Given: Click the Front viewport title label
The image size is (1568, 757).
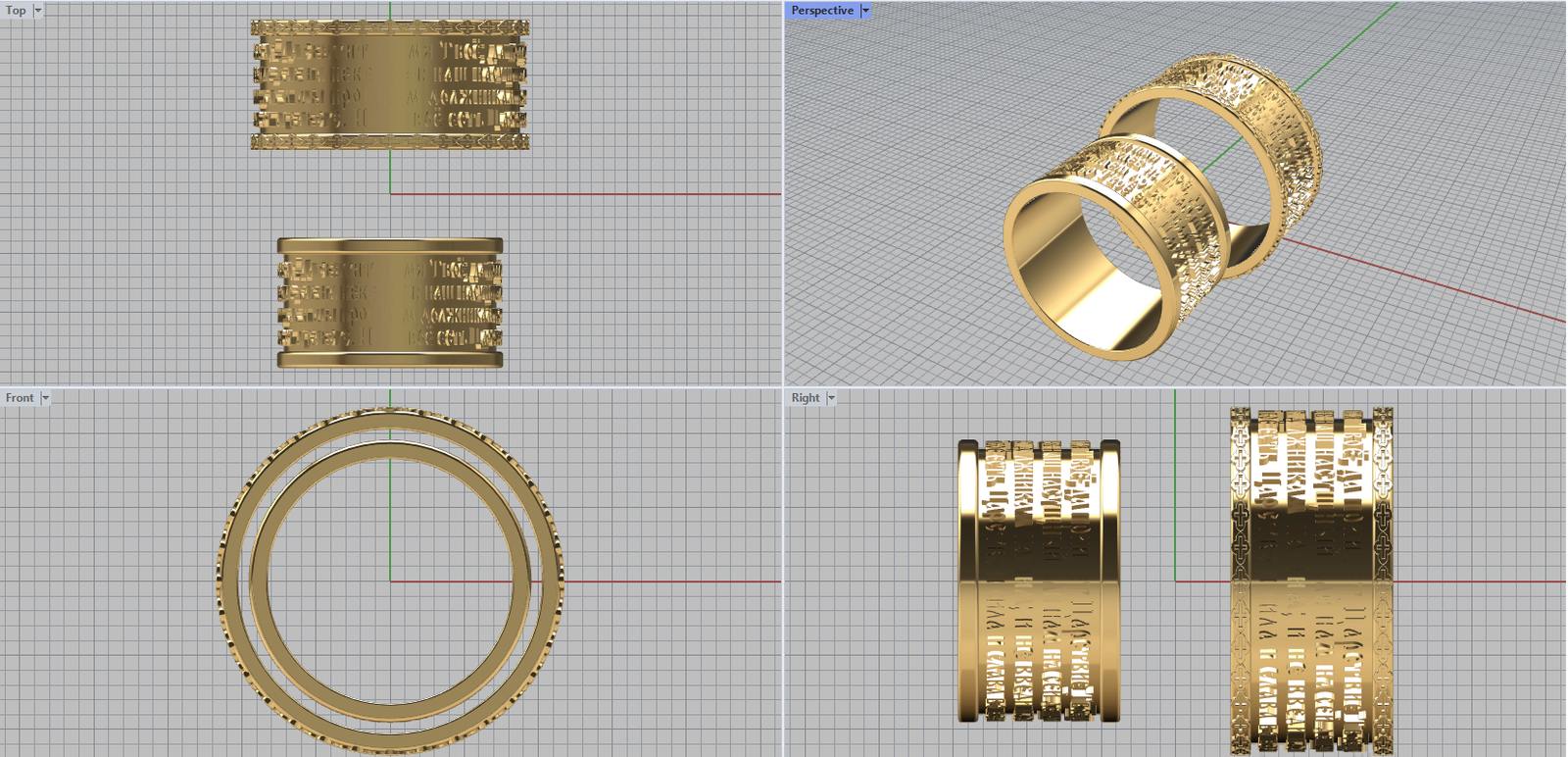Looking at the screenshot, I should pyautogui.click(x=19, y=398).
